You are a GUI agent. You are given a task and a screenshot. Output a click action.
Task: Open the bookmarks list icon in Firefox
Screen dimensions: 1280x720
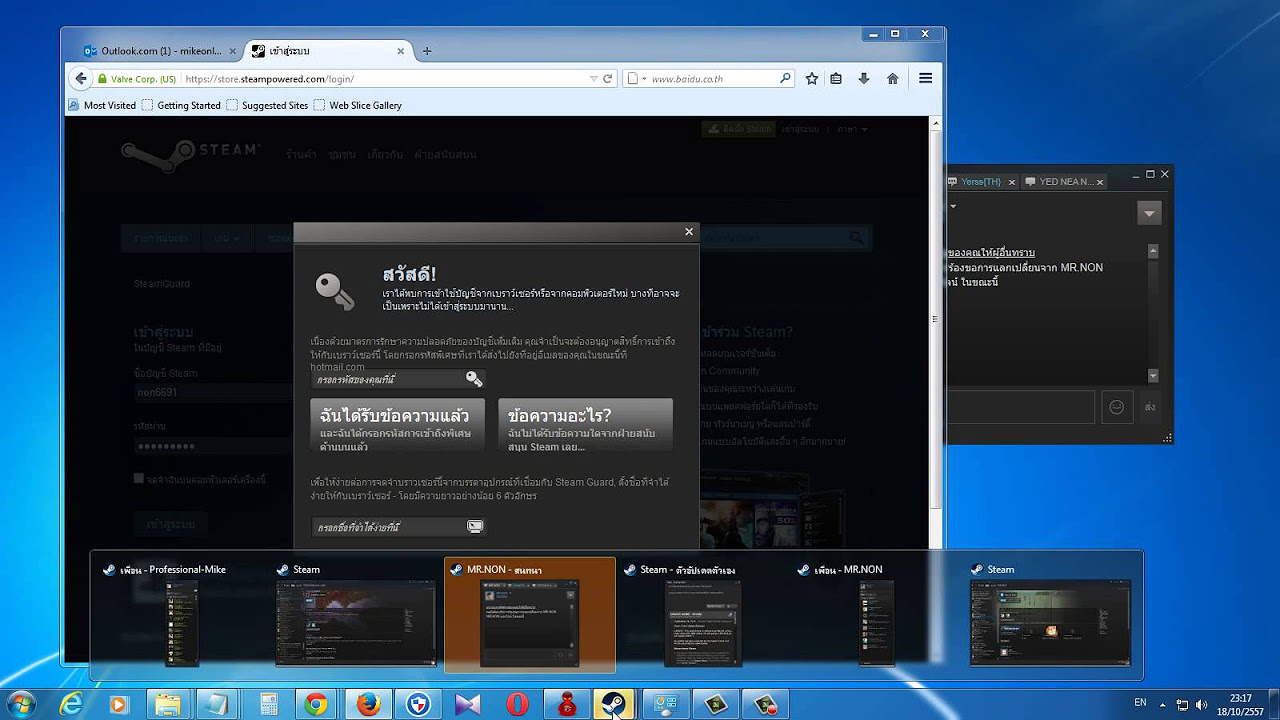click(x=836, y=79)
